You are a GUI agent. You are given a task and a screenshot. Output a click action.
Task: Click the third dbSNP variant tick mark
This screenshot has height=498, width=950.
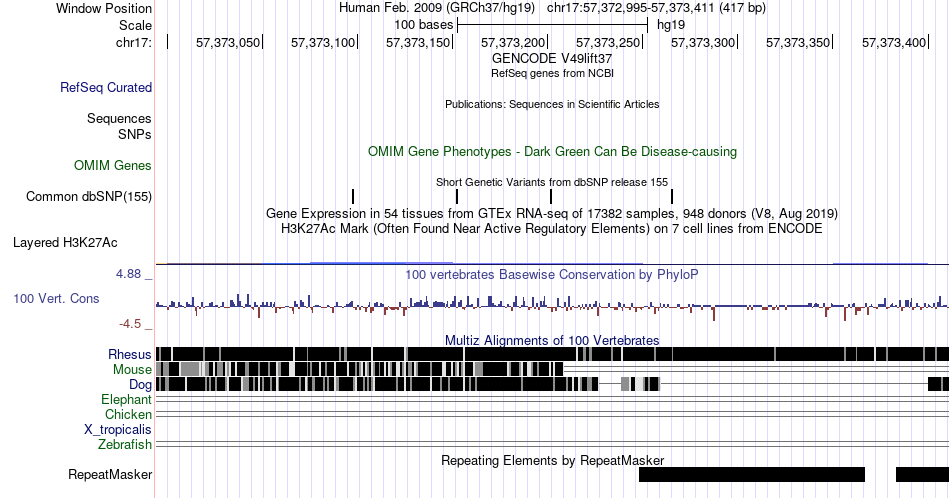(551, 196)
